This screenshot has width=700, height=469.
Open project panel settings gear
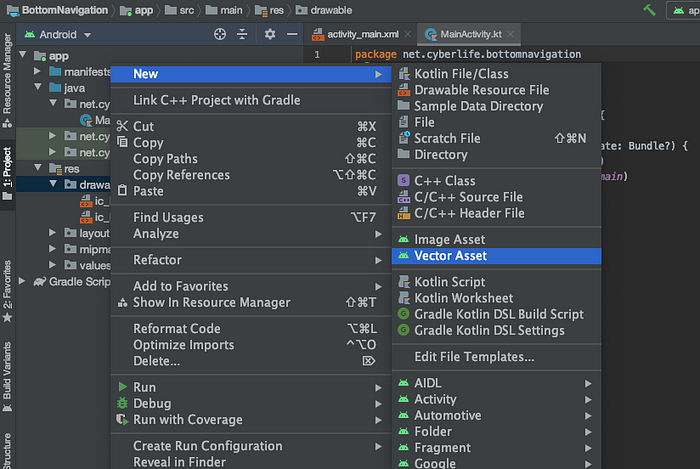pos(270,34)
